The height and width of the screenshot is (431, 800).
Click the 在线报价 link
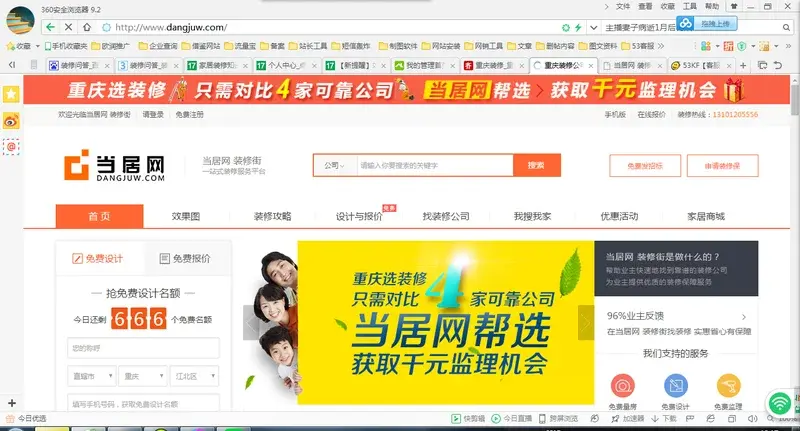(652, 115)
